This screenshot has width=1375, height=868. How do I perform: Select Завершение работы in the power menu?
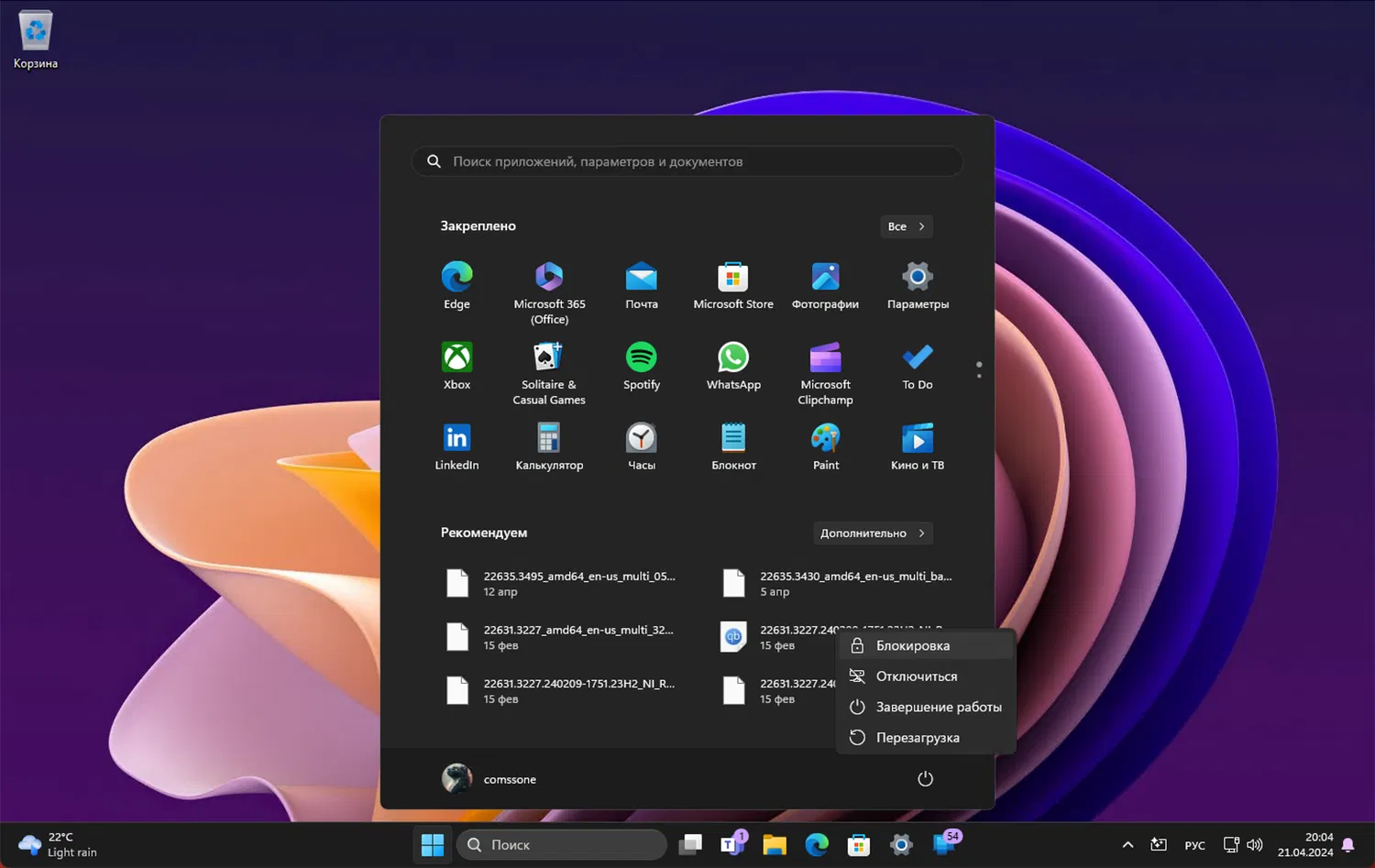[926, 707]
